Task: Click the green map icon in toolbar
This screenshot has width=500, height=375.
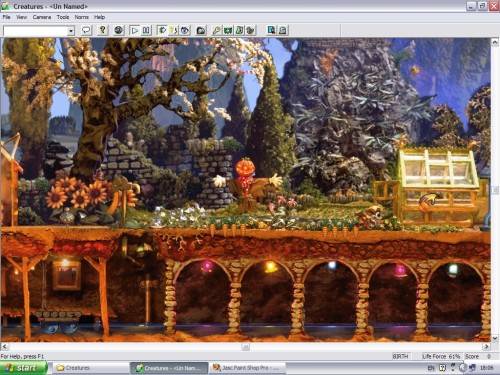Action: click(x=228, y=30)
